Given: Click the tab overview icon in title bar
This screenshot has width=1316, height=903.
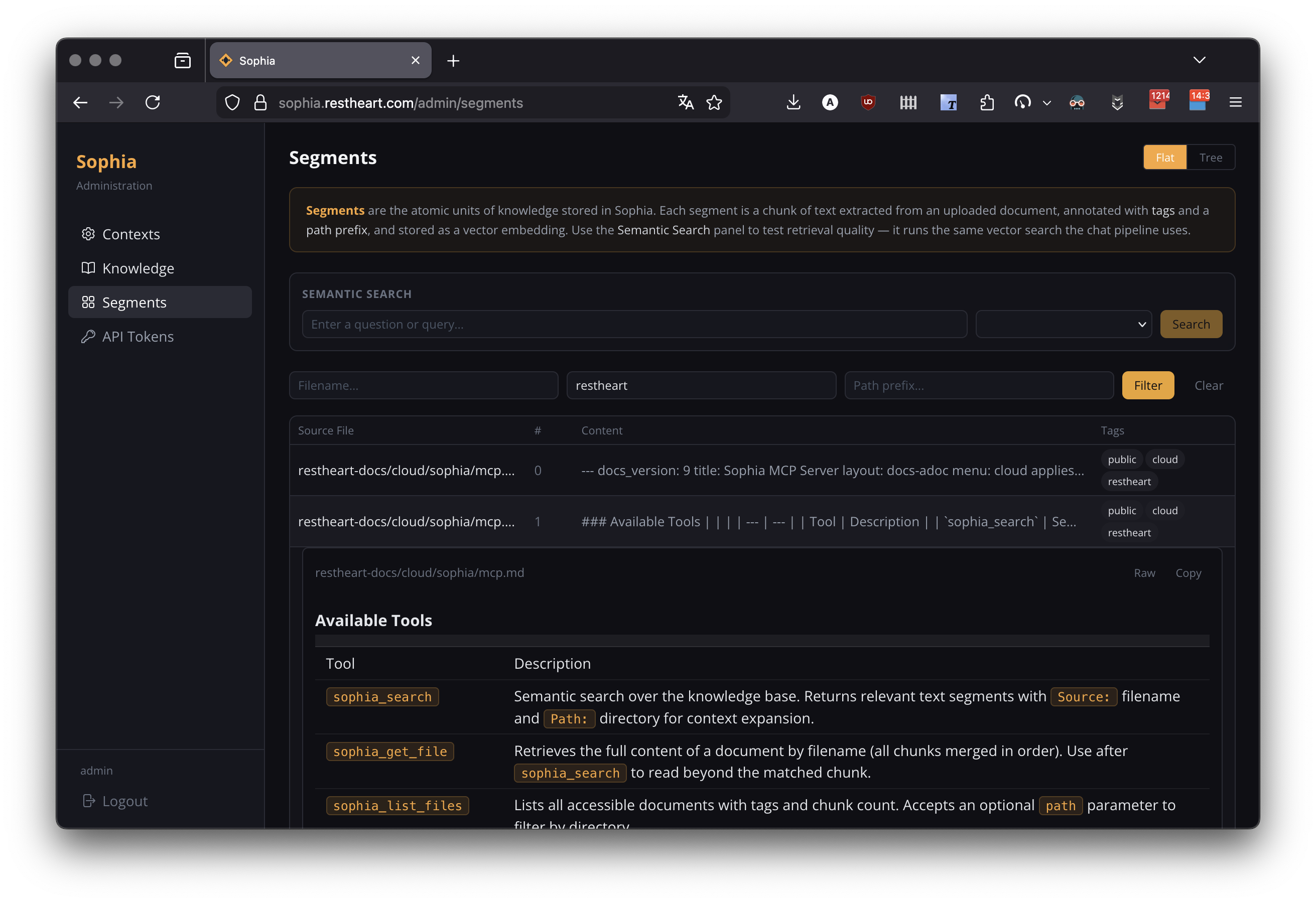Looking at the screenshot, I should coord(182,61).
